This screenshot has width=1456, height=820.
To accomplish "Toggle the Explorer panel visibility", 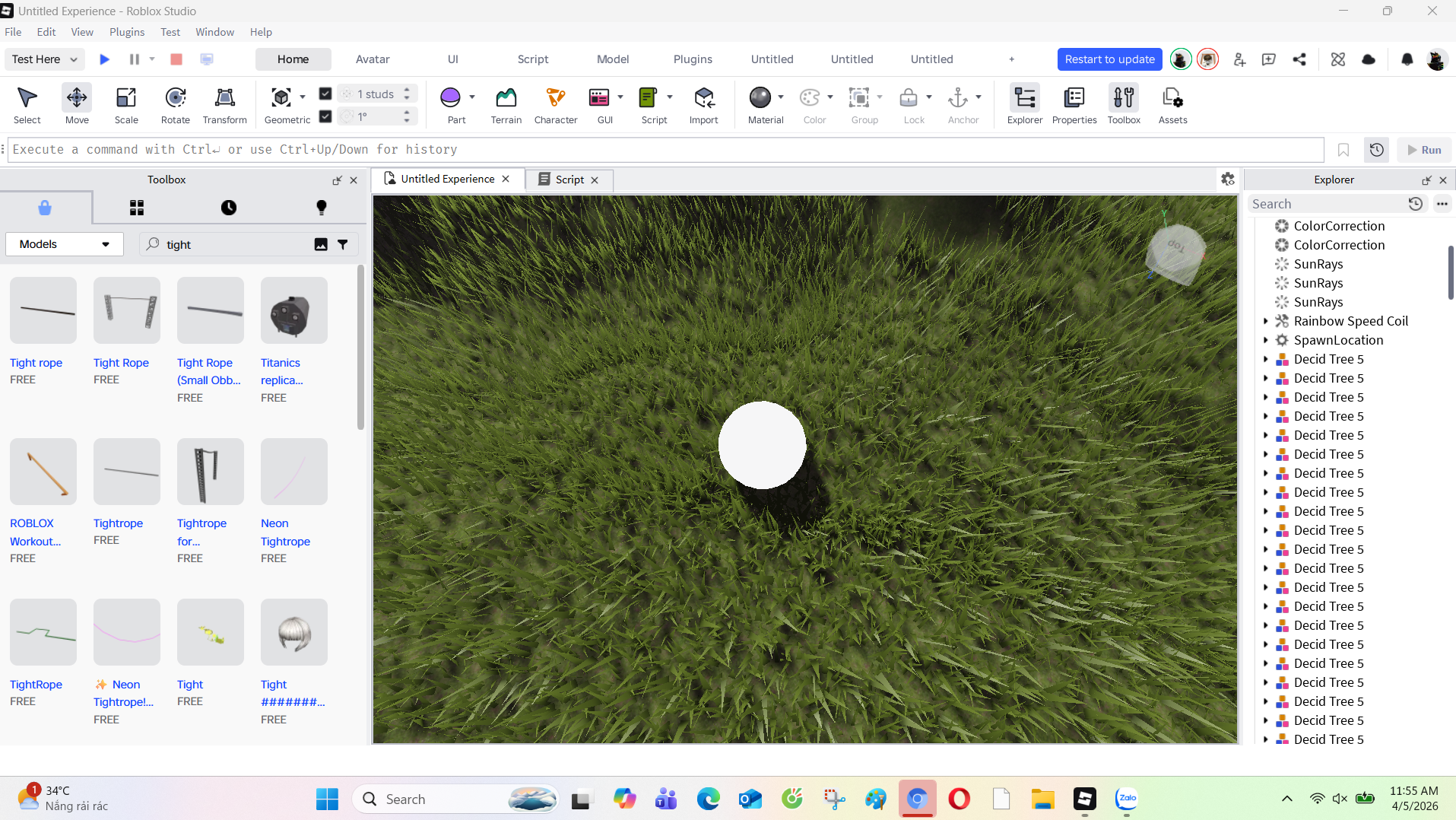I will [x=1024, y=104].
